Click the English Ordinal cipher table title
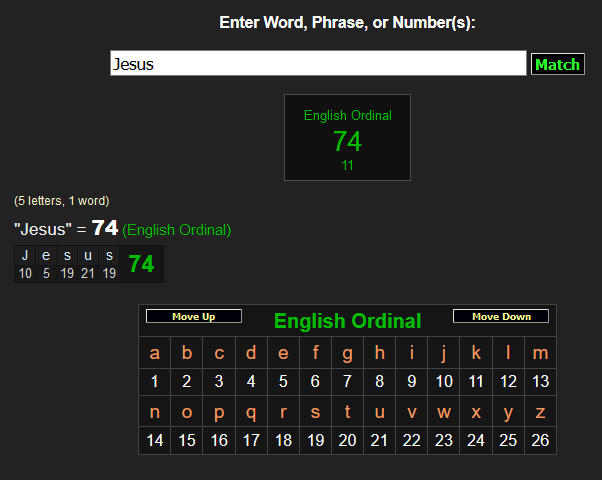Image resolution: width=602 pixels, height=480 pixels. click(x=347, y=321)
